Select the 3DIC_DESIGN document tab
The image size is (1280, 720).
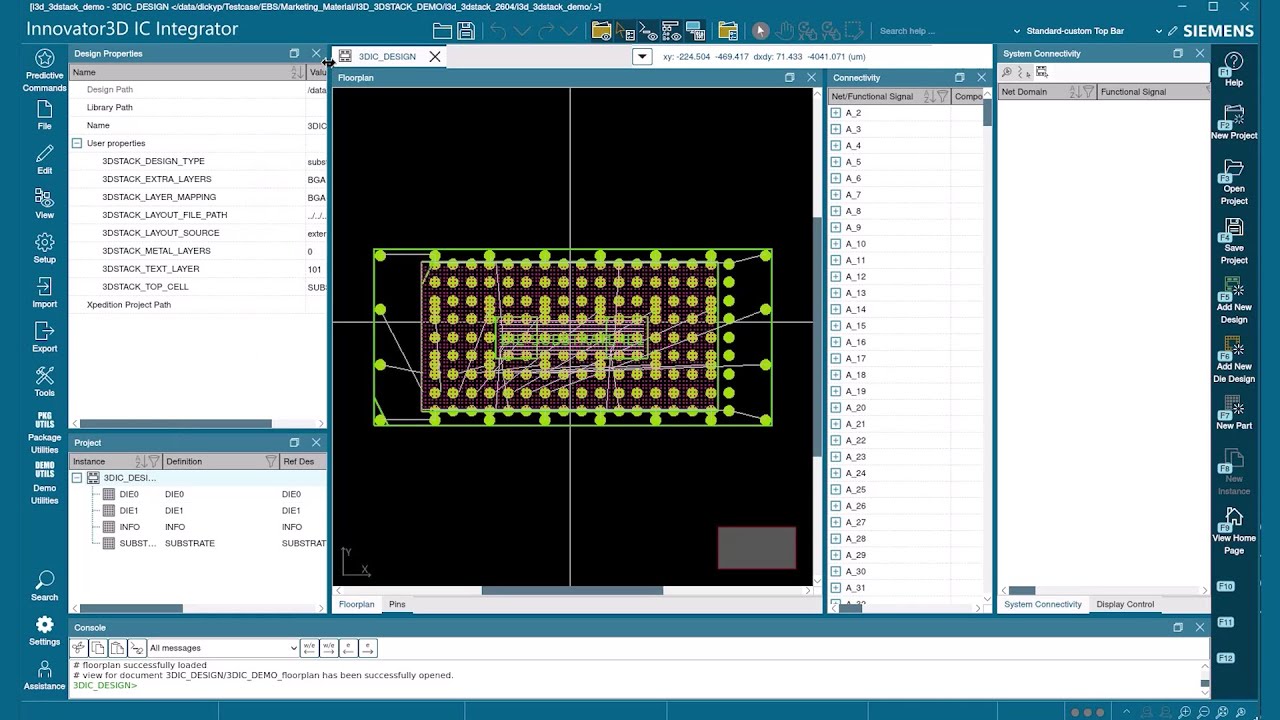387,57
